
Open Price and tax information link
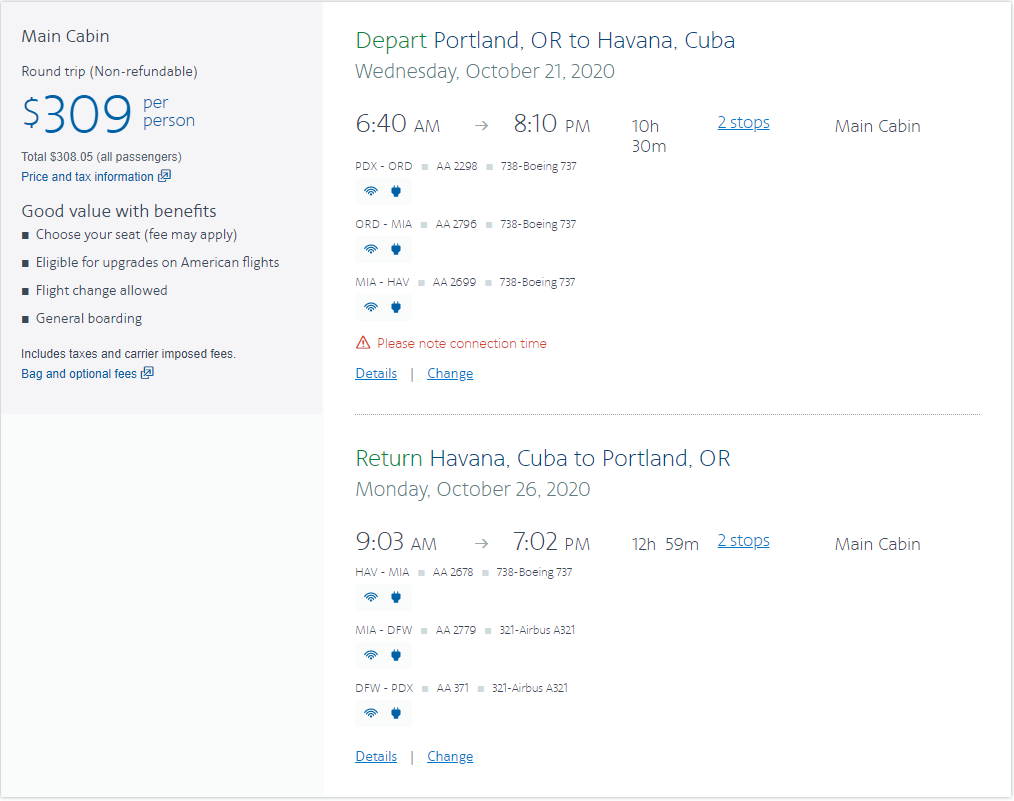click(x=87, y=176)
